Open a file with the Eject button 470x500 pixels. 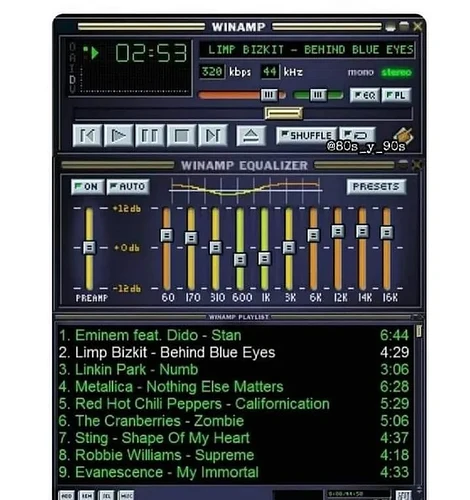point(251,136)
